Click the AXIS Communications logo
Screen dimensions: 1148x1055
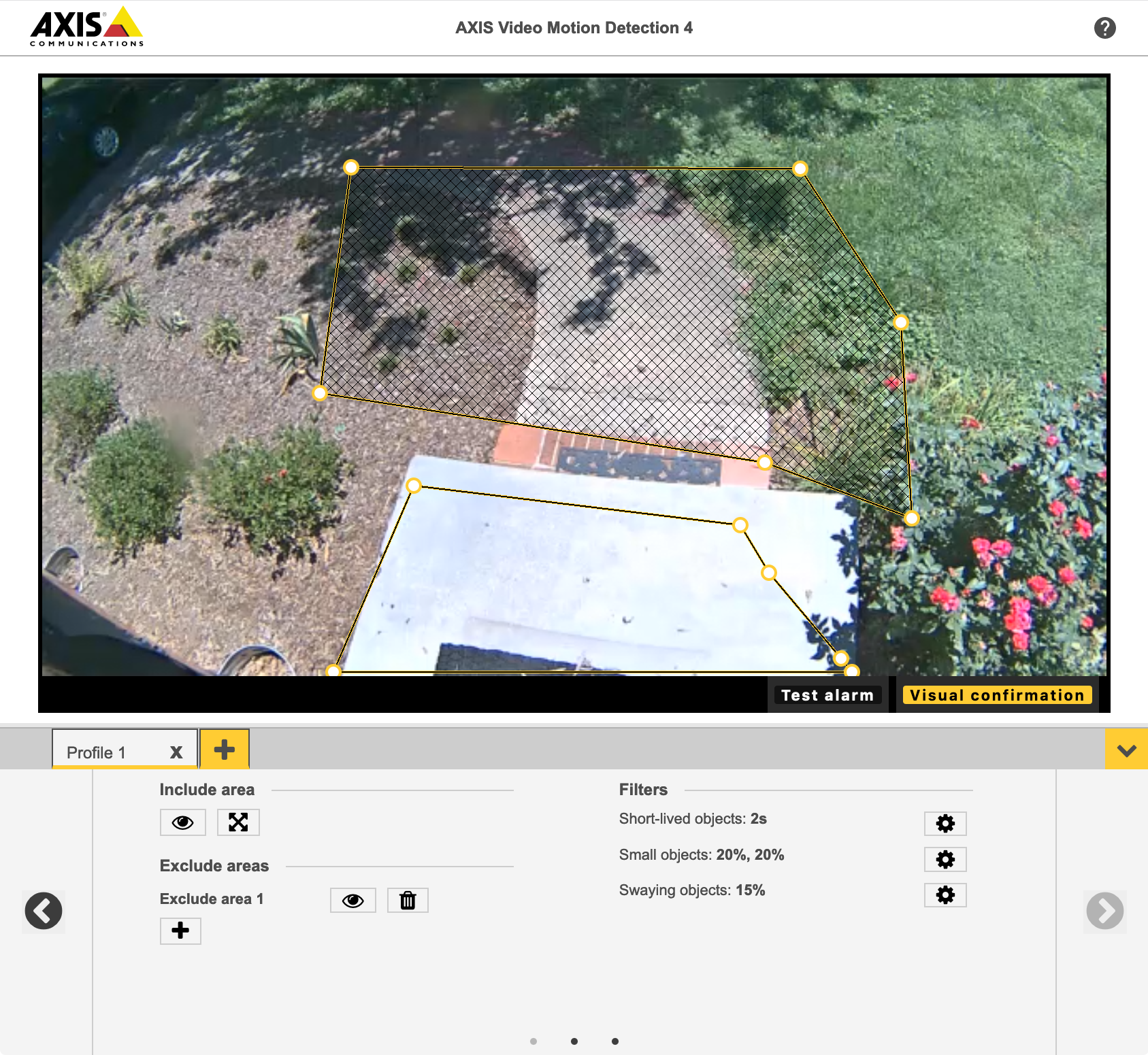[x=86, y=27]
